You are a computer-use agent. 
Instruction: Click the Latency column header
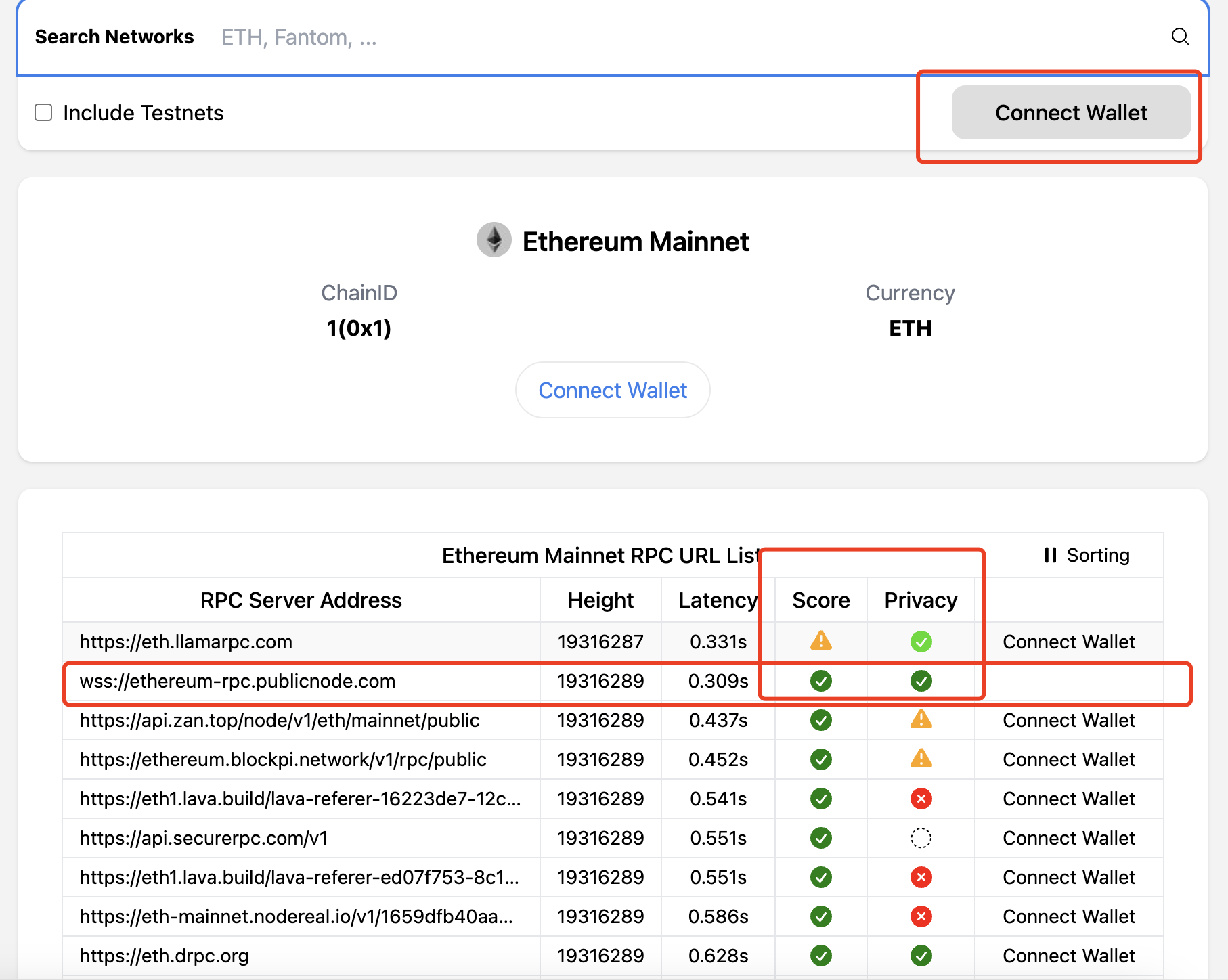tap(718, 600)
